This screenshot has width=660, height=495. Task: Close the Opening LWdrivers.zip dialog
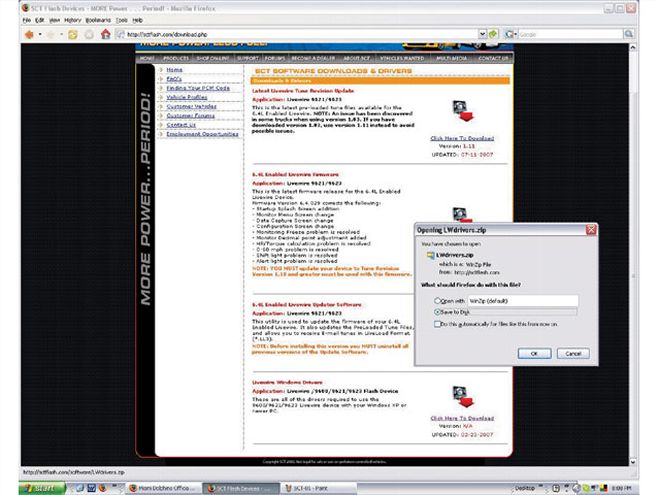click(591, 229)
